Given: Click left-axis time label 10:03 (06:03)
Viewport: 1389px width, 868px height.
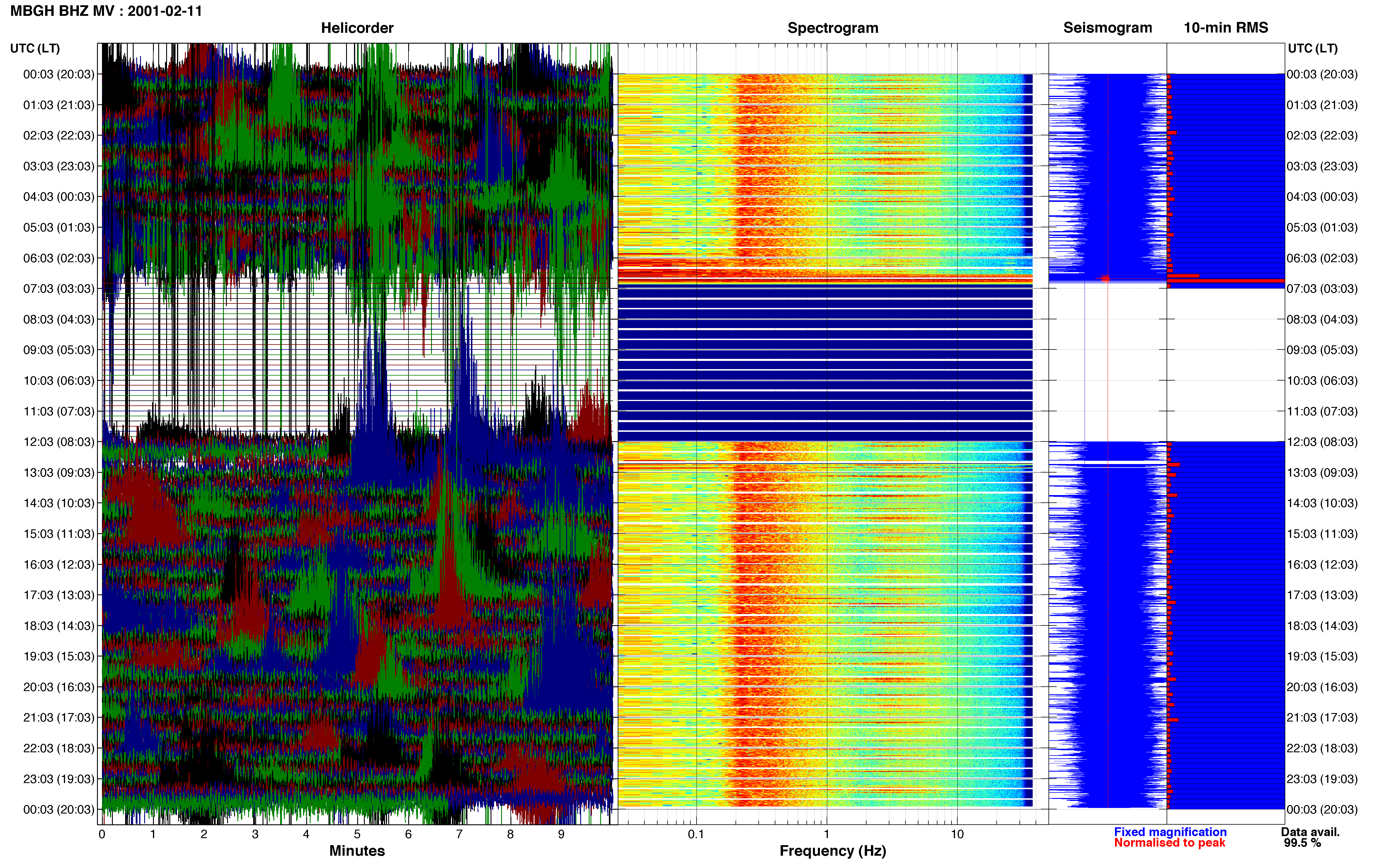Looking at the screenshot, I should point(59,381).
